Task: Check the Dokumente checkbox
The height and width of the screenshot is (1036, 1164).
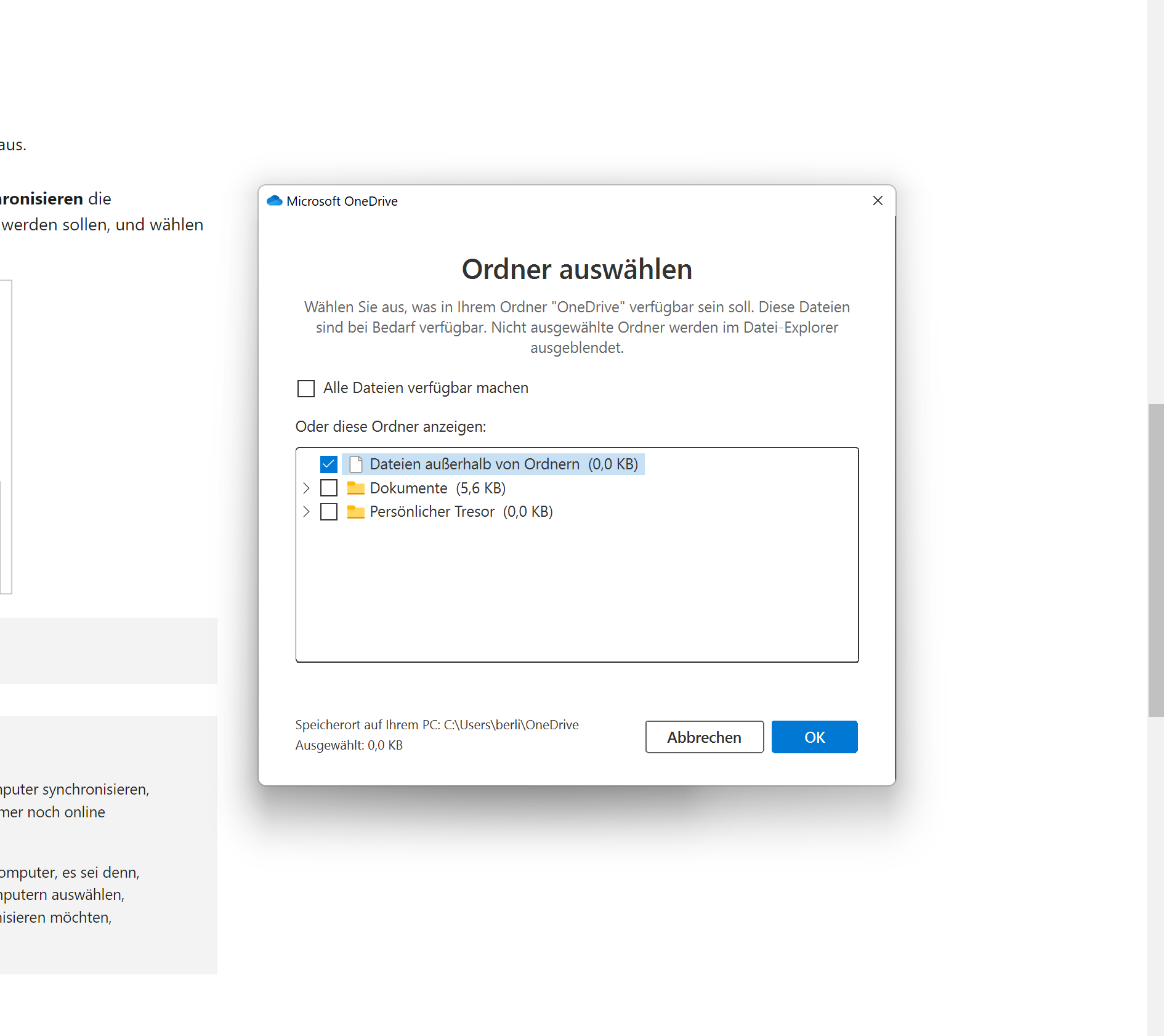Action: tap(329, 487)
